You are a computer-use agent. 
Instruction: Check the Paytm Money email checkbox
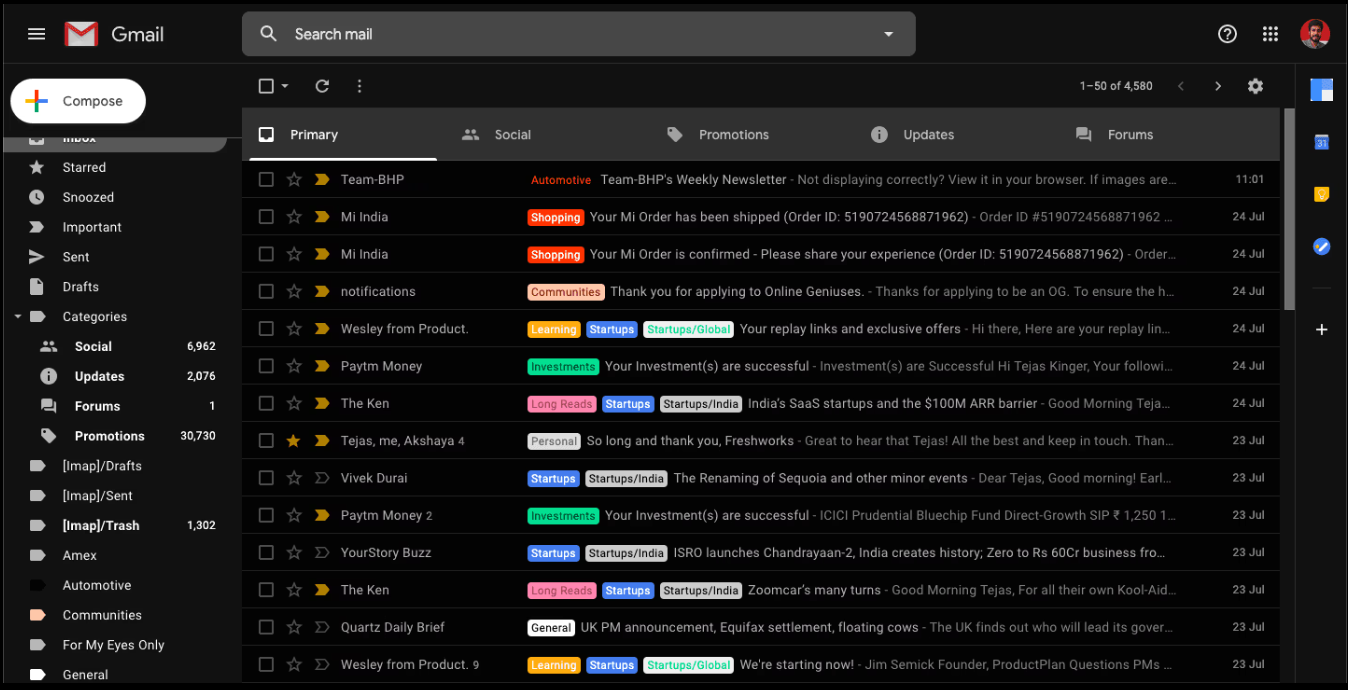coord(266,366)
